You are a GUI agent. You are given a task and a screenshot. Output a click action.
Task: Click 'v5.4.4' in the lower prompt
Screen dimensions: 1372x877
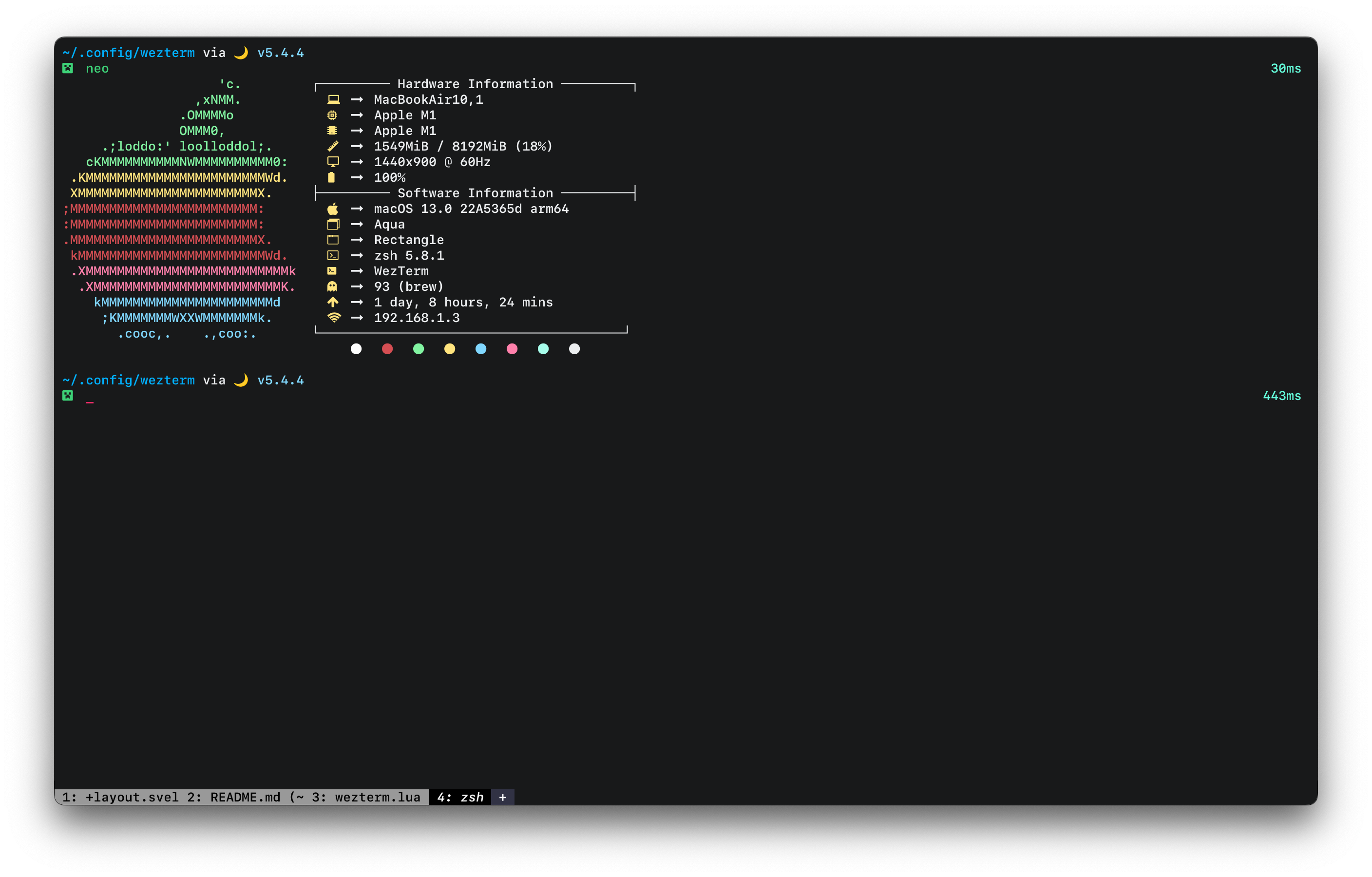pos(280,380)
